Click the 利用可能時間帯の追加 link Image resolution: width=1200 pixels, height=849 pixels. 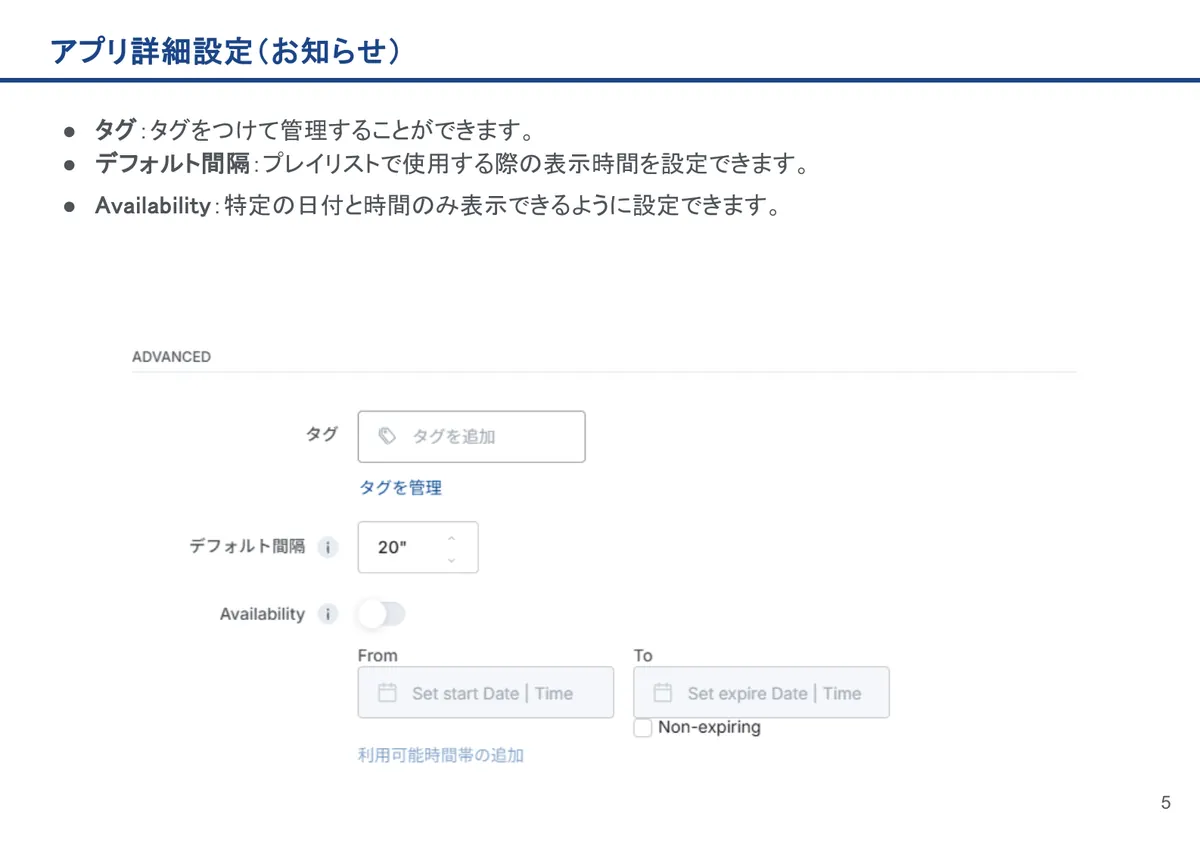tap(441, 755)
